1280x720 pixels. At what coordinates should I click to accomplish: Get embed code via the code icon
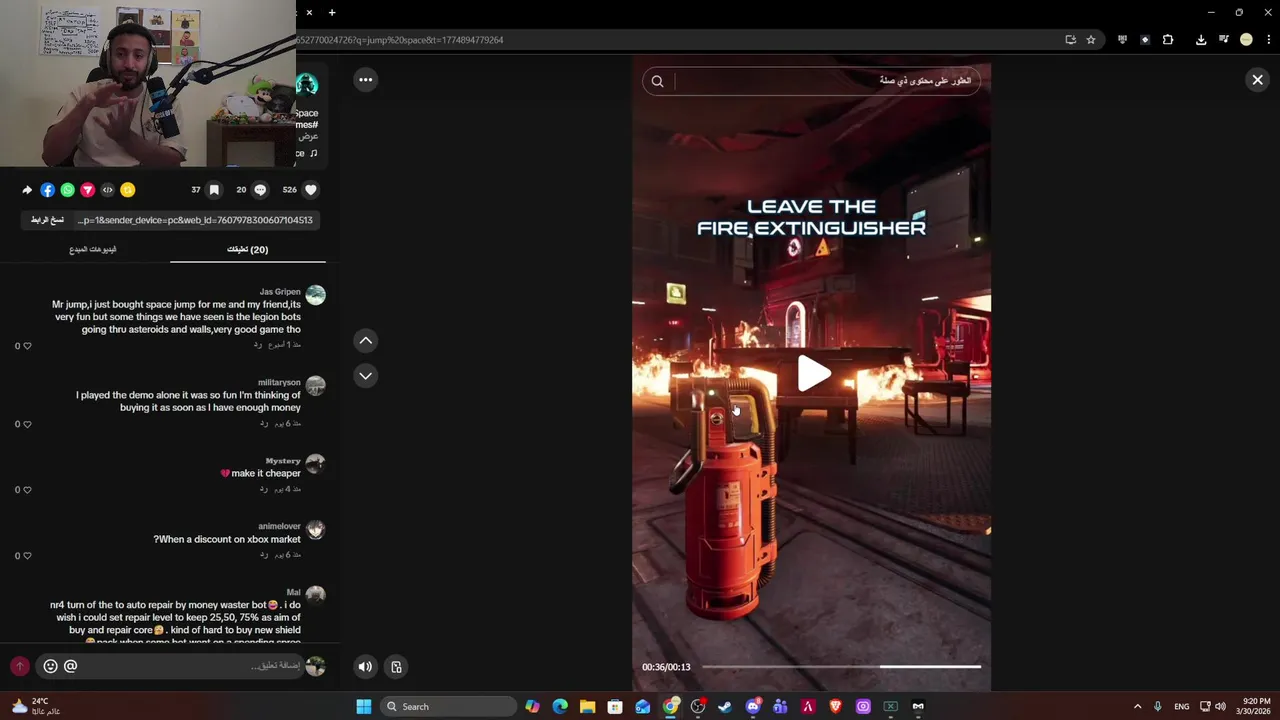pos(108,190)
